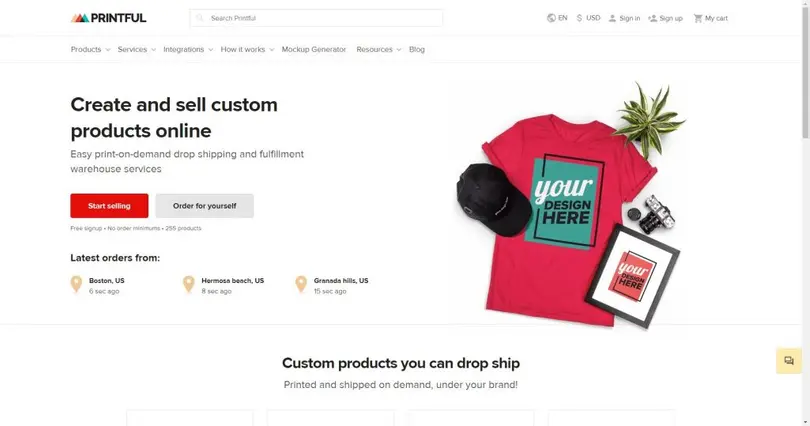The width and height of the screenshot is (810, 426).
Task: Click the Hermosa beach location pin
Action: [188, 285]
